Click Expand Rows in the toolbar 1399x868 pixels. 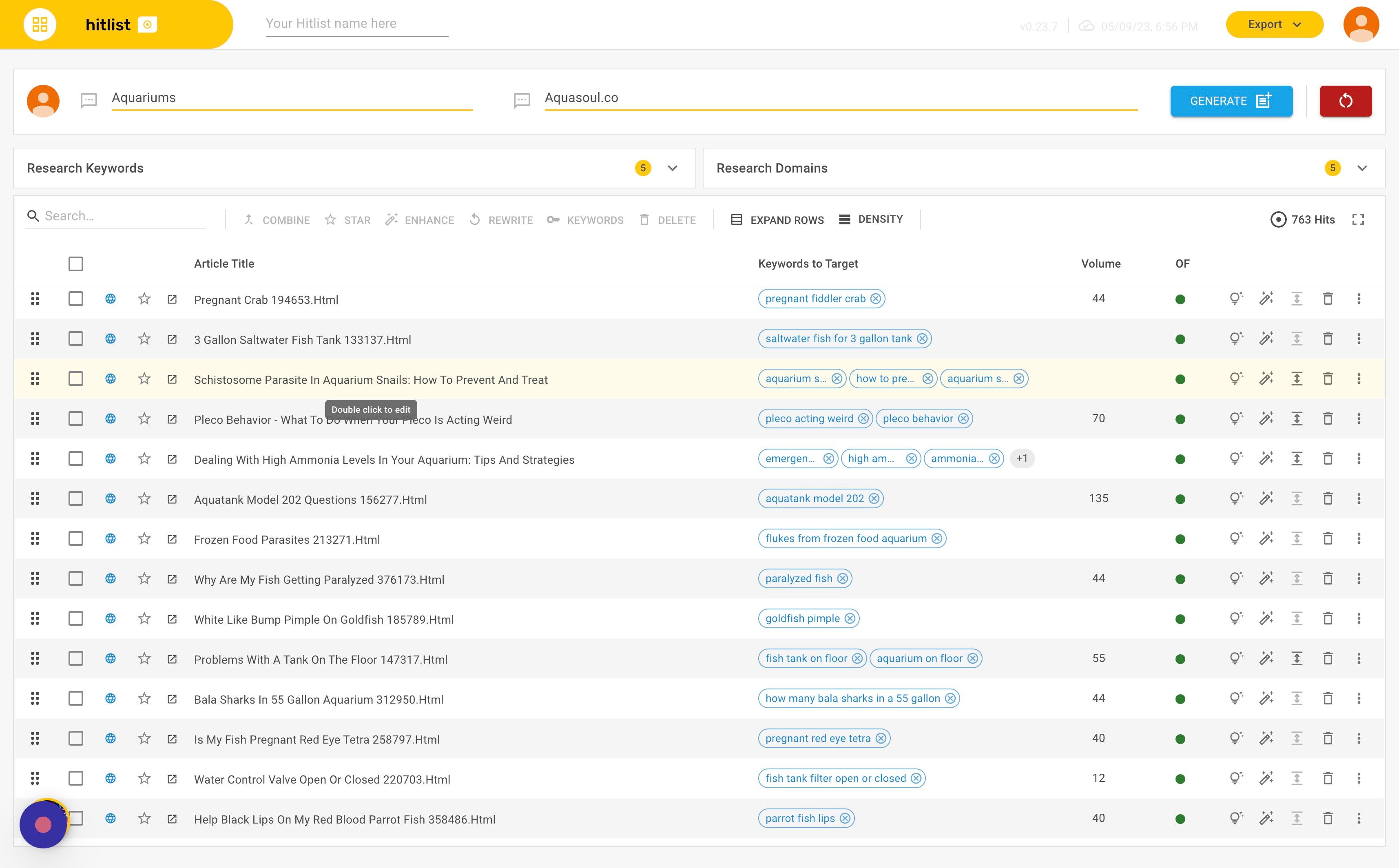(x=777, y=220)
